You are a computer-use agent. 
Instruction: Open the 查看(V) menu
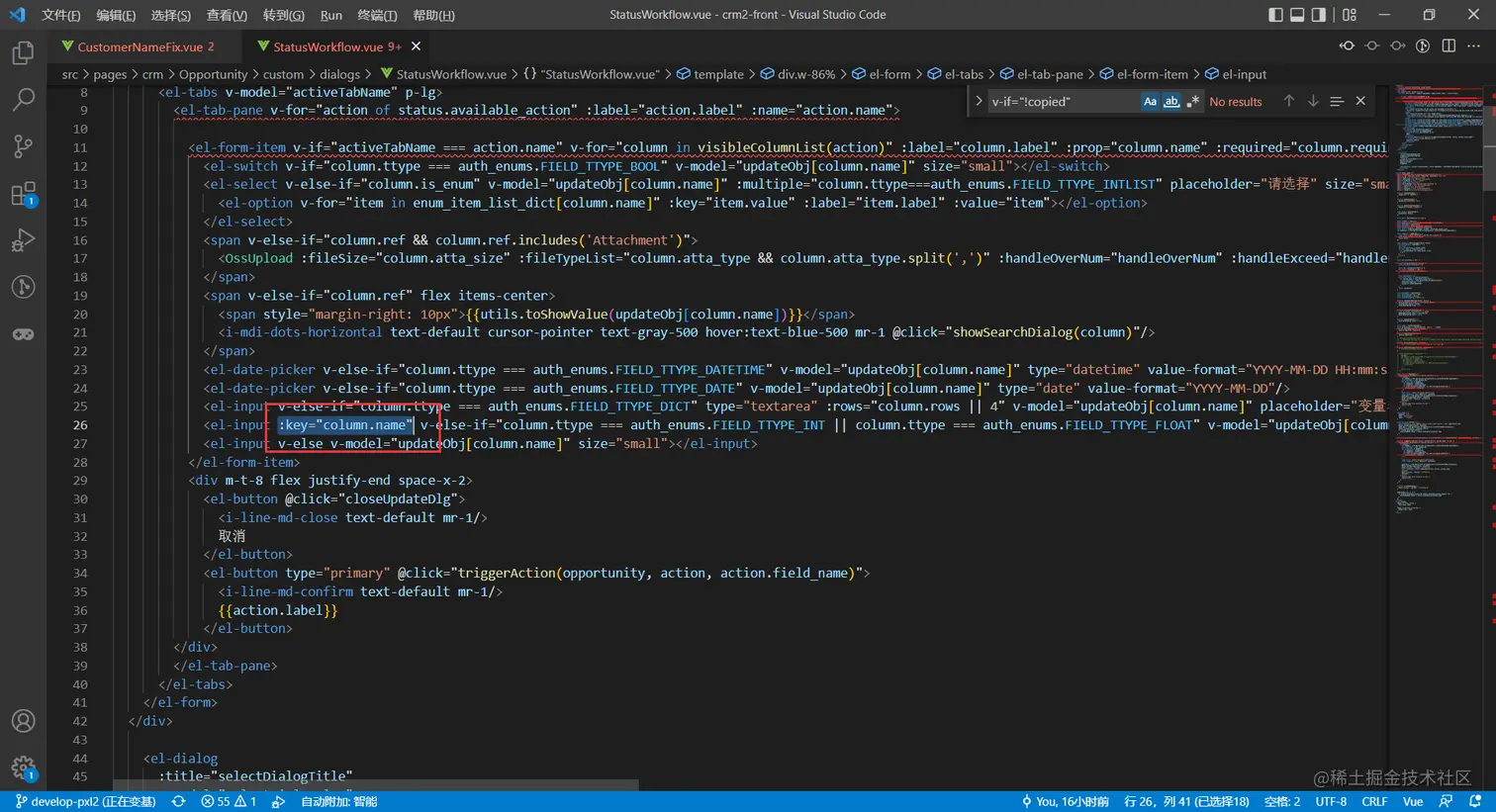click(x=227, y=15)
